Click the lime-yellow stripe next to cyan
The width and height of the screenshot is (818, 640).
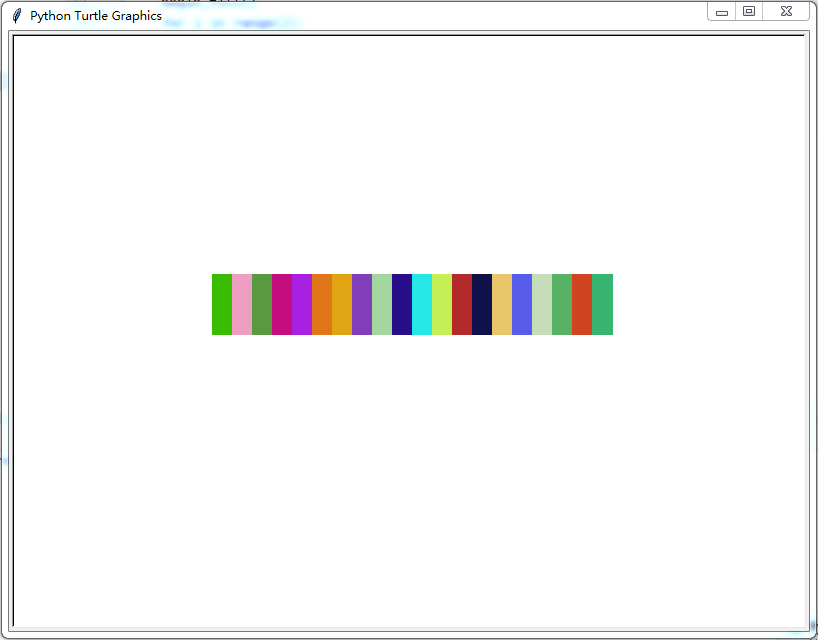click(442, 305)
